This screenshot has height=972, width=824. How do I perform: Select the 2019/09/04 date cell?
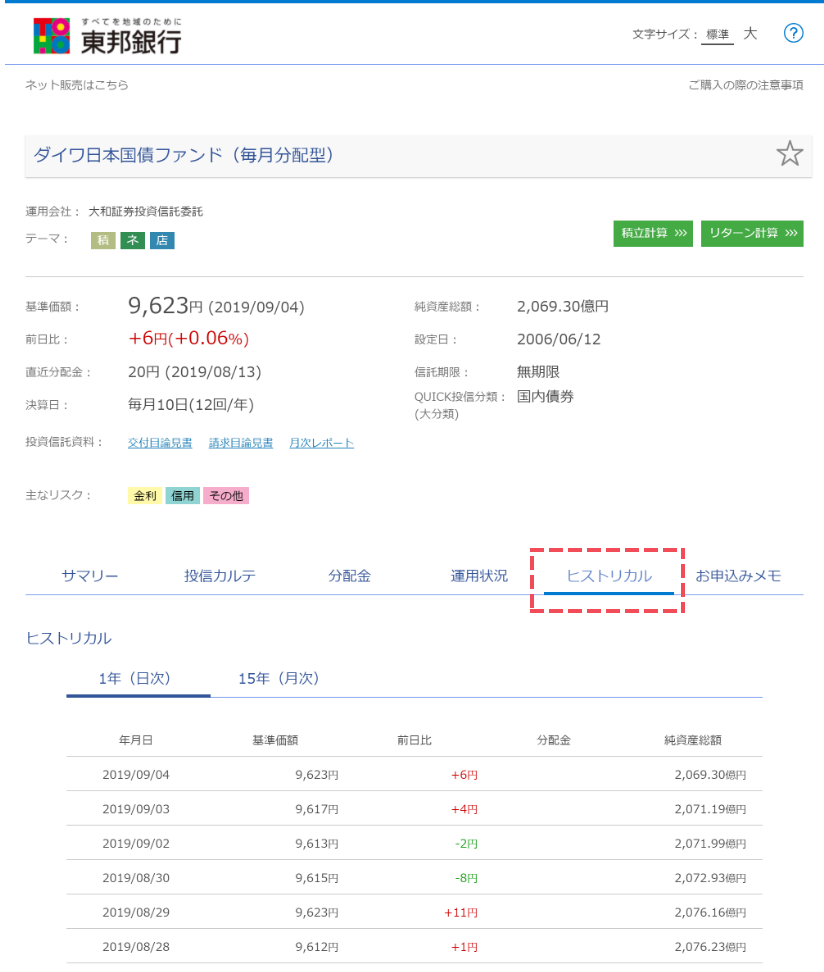pyautogui.click(x=136, y=775)
